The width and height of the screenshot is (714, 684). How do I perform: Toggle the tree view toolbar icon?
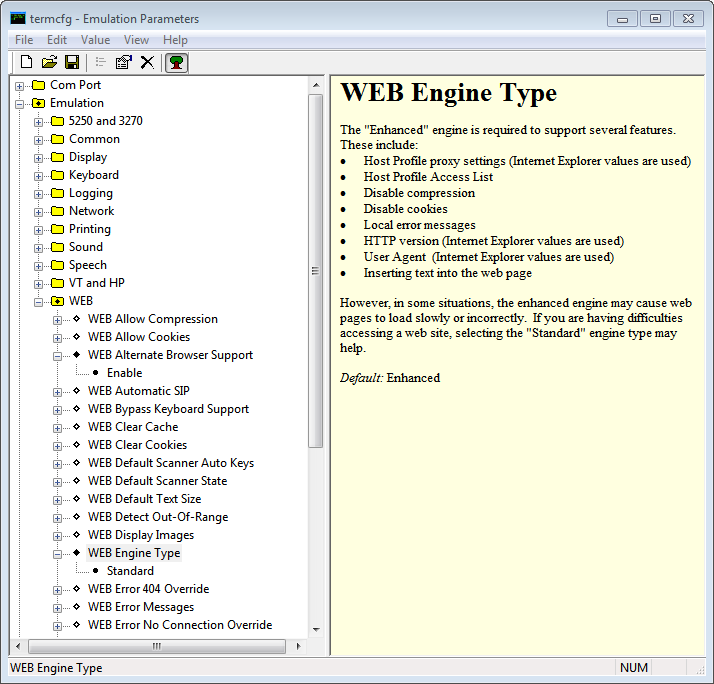(x=176, y=63)
